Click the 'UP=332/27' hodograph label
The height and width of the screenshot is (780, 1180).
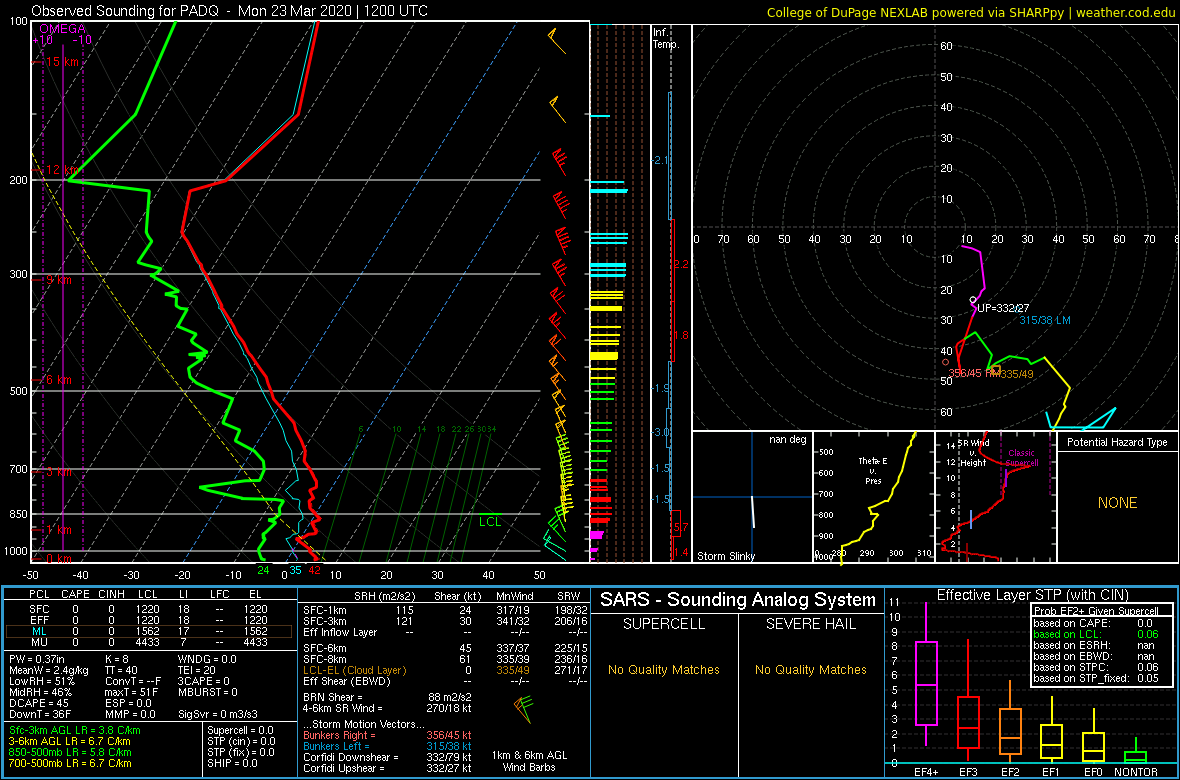point(1001,308)
